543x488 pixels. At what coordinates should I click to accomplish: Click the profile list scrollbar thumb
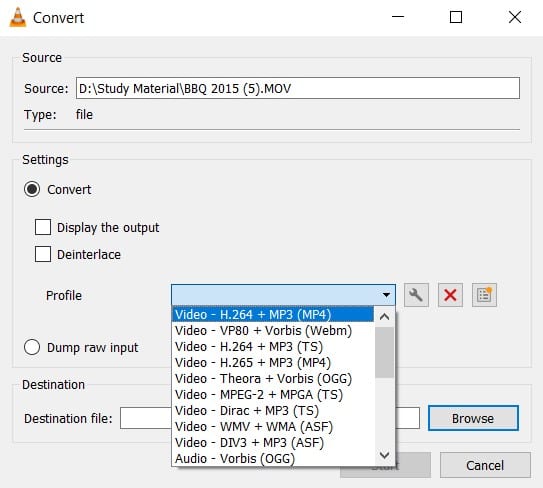[x=384, y=353]
